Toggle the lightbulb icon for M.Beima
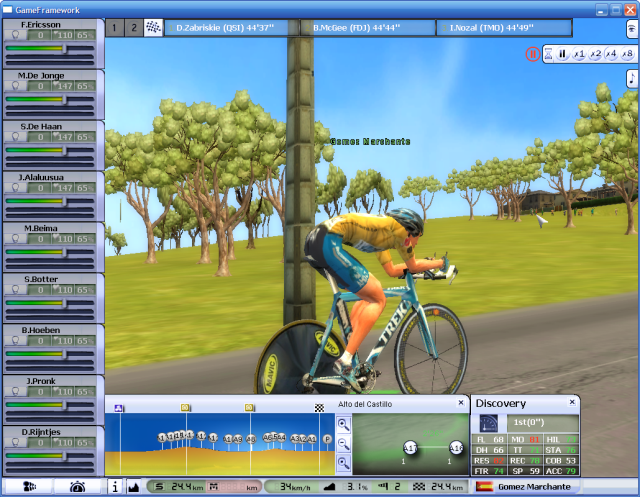Screen dimensions: 640x497 15,240
